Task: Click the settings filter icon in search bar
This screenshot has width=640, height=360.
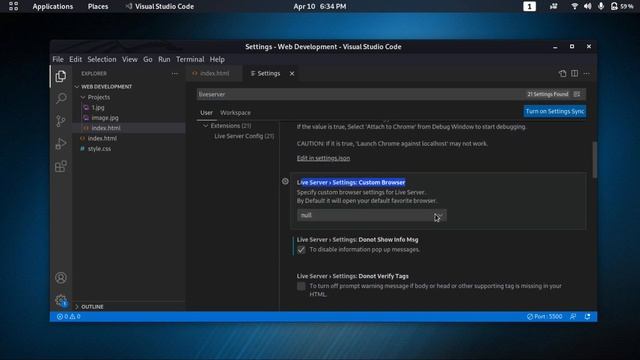Action: (577, 94)
